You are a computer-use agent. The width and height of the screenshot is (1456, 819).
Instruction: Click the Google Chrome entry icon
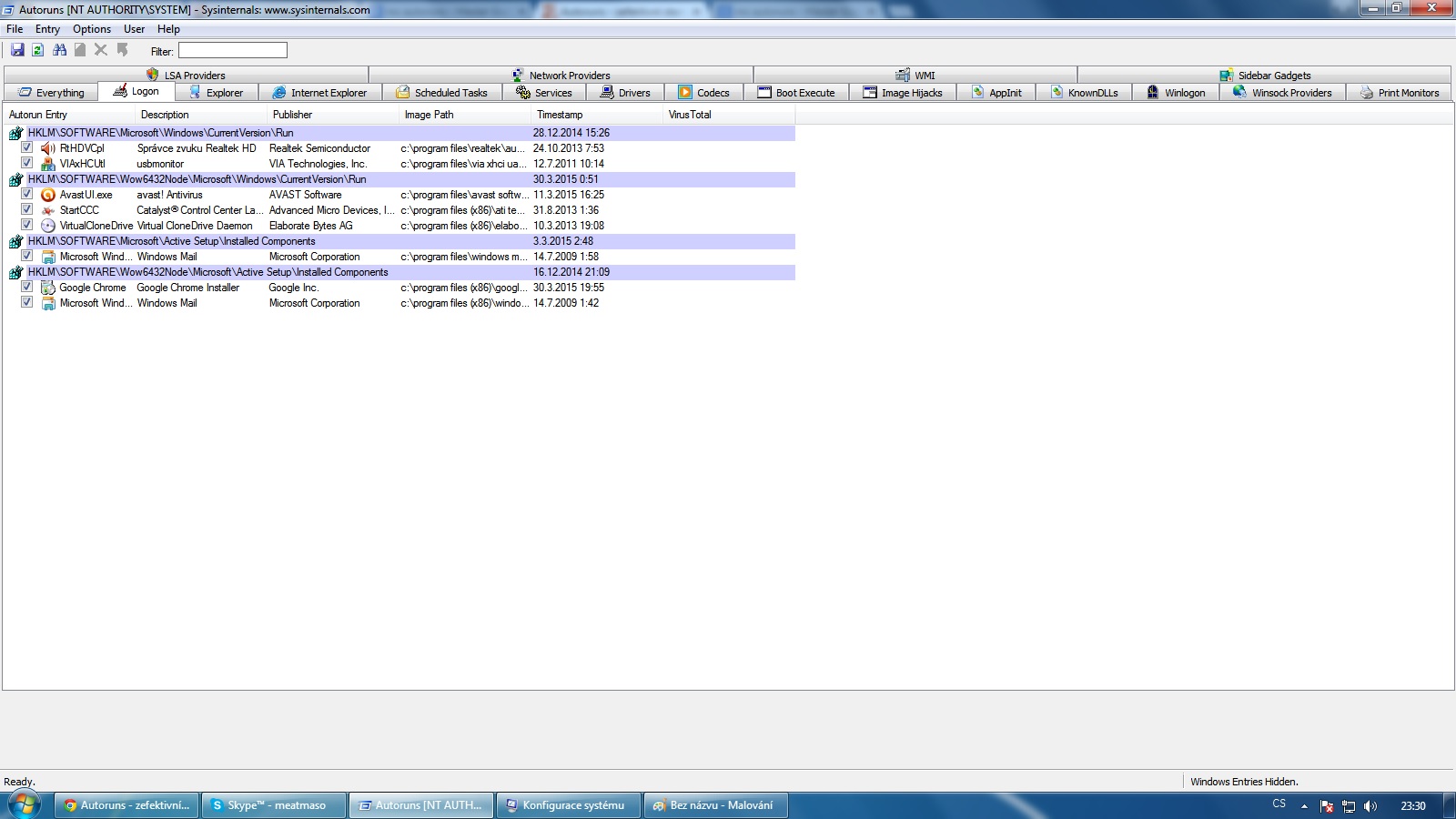pos(48,288)
